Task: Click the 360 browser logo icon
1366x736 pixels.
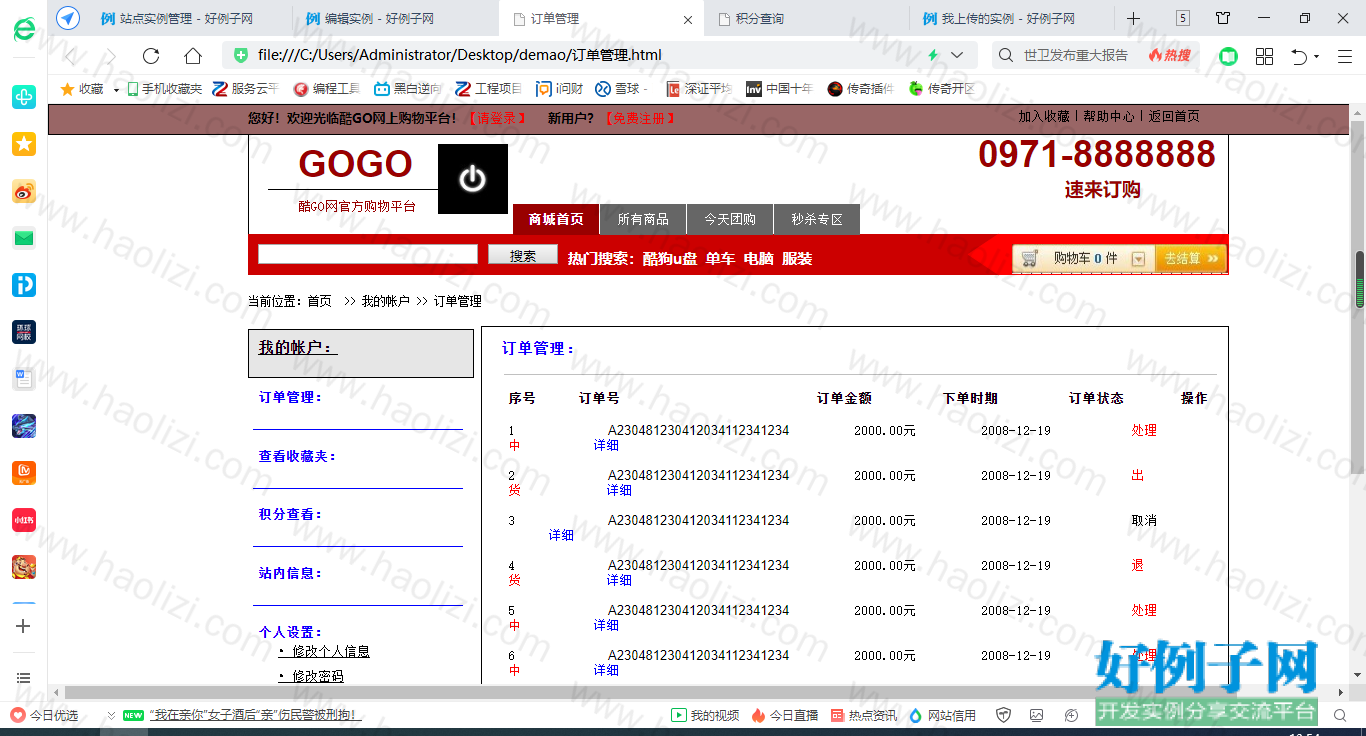Action: 23,30
